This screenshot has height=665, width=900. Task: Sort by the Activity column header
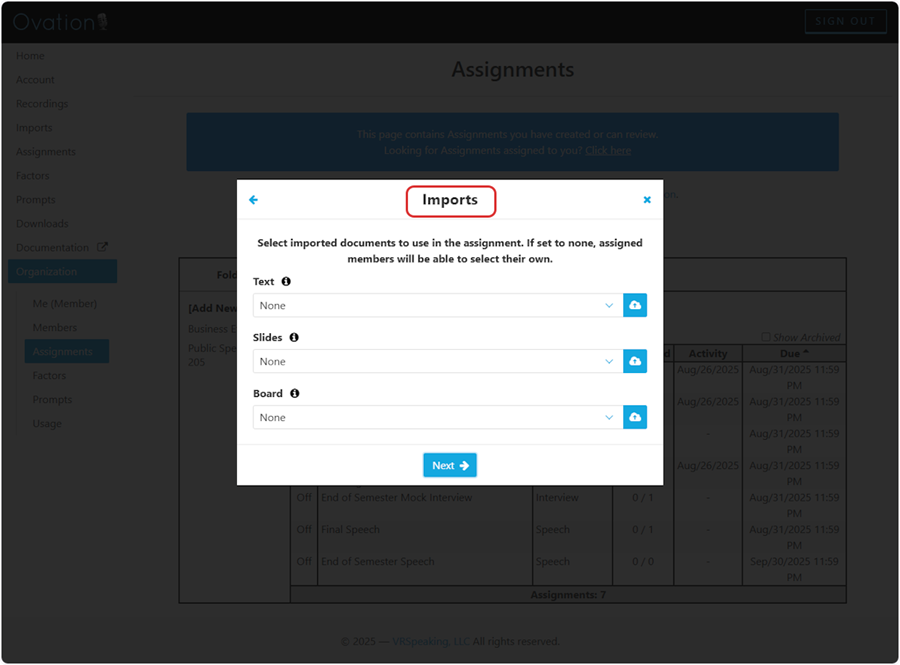click(708, 353)
